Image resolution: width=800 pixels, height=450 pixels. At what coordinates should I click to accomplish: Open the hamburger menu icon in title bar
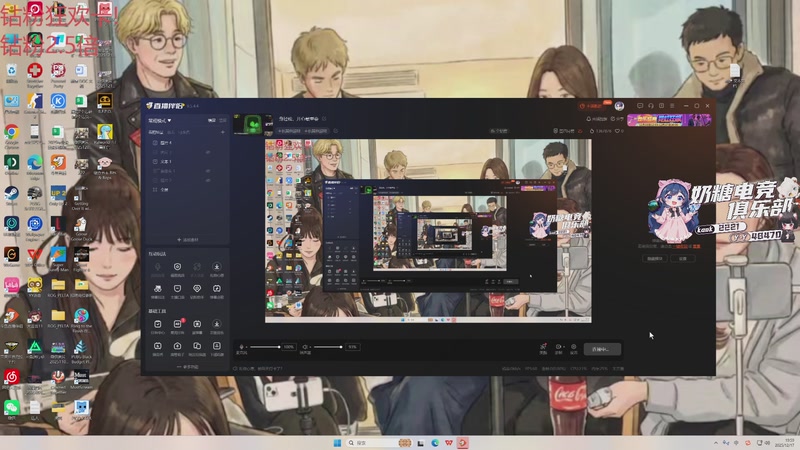(672, 106)
